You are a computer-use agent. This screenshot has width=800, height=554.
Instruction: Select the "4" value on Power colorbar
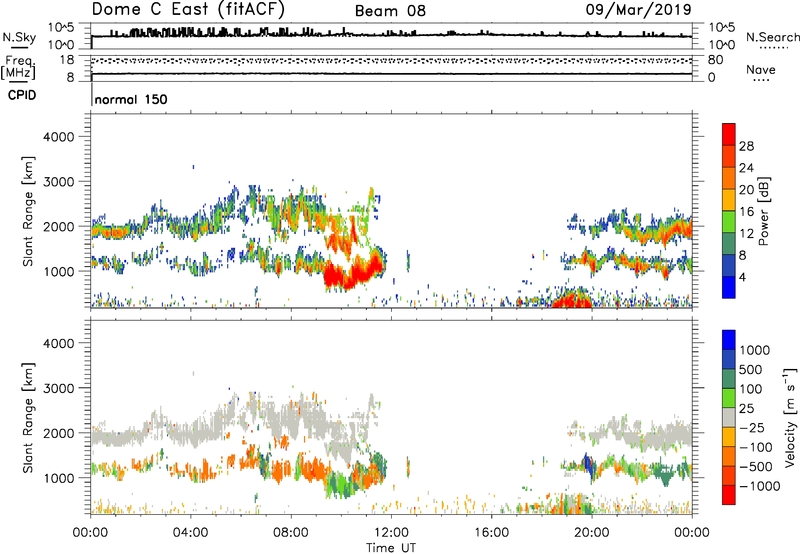[743, 277]
